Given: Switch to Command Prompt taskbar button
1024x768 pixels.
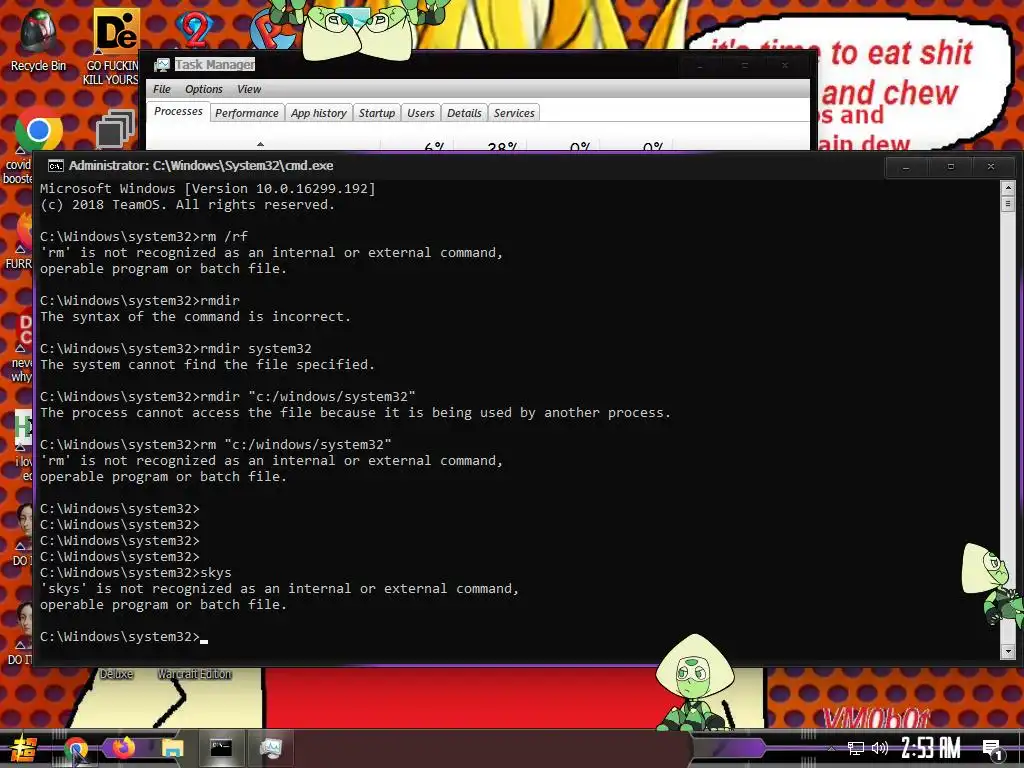Looking at the screenshot, I should click(x=221, y=748).
